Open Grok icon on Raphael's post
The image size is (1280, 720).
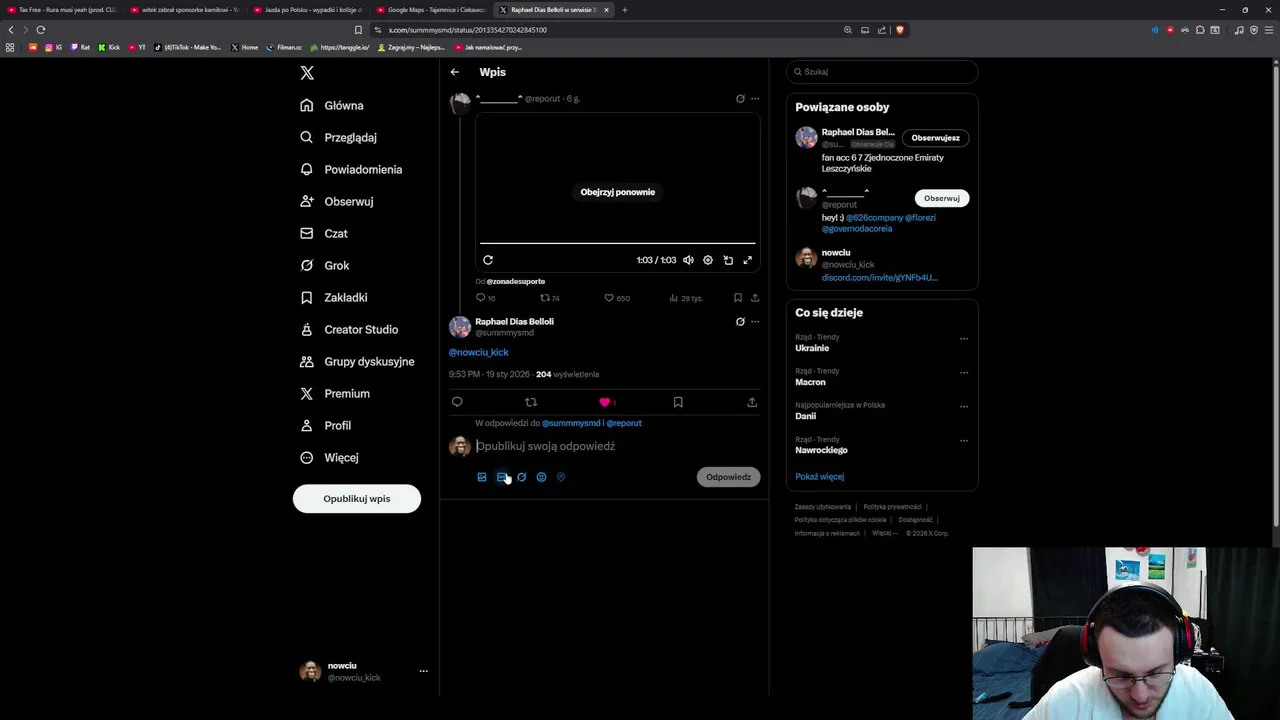tap(740, 322)
